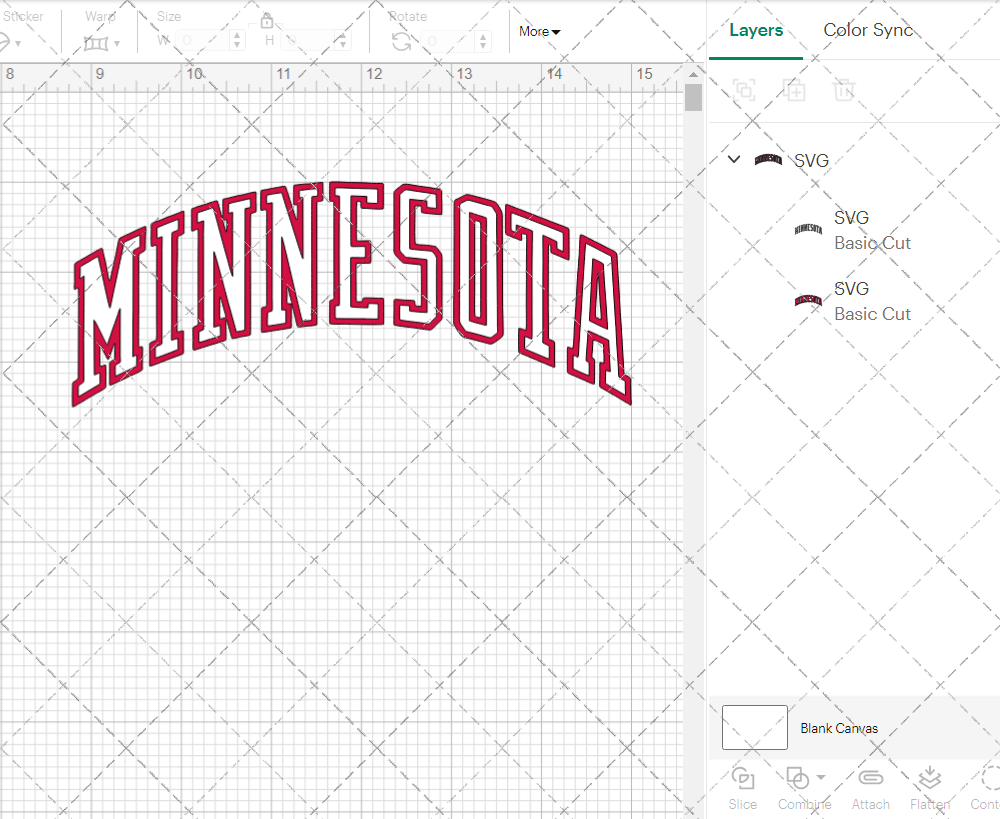Screen dimensions: 1000x819
Task: Collapse the SVG group in Layers
Action: point(734,160)
